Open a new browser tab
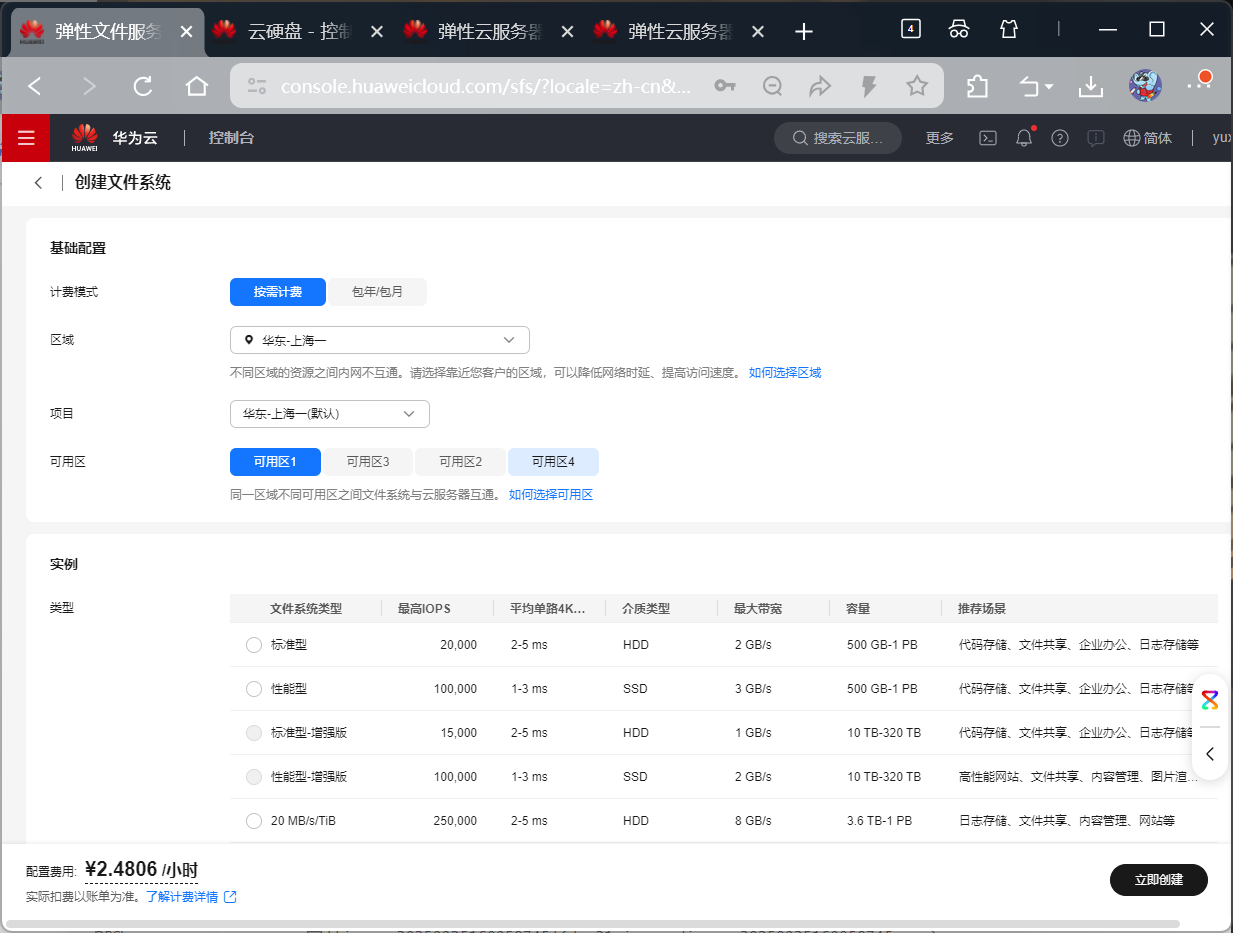 point(803,32)
